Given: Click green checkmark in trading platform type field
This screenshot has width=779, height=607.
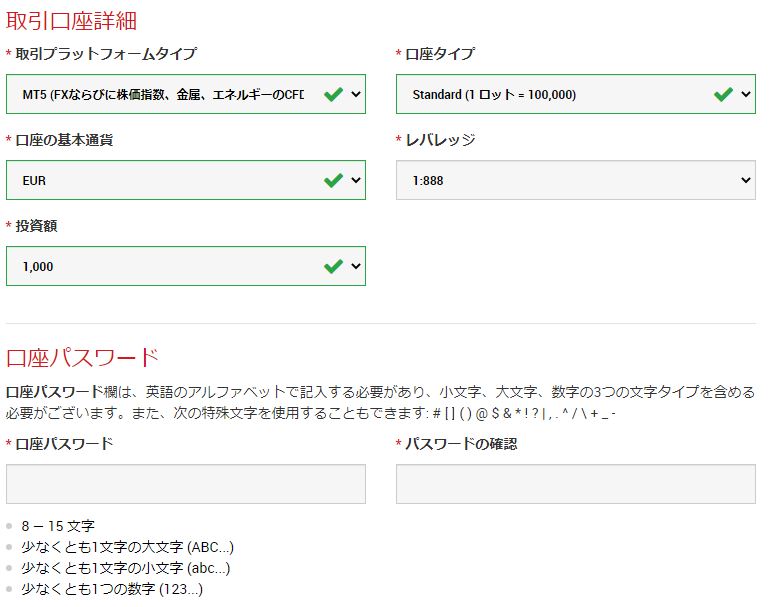Looking at the screenshot, I should (x=333, y=94).
